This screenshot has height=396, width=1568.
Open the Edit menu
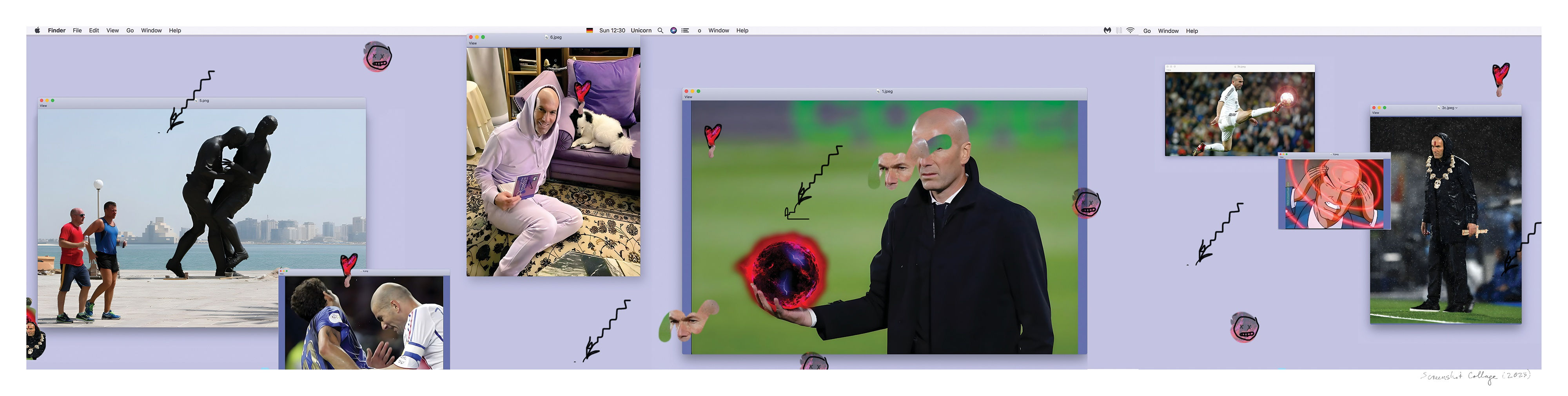point(94,31)
